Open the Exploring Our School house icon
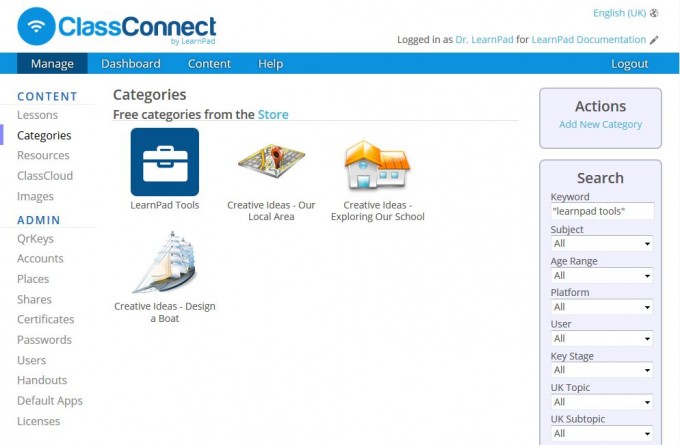The height and width of the screenshot is (445, 680). tap(377, 165)
